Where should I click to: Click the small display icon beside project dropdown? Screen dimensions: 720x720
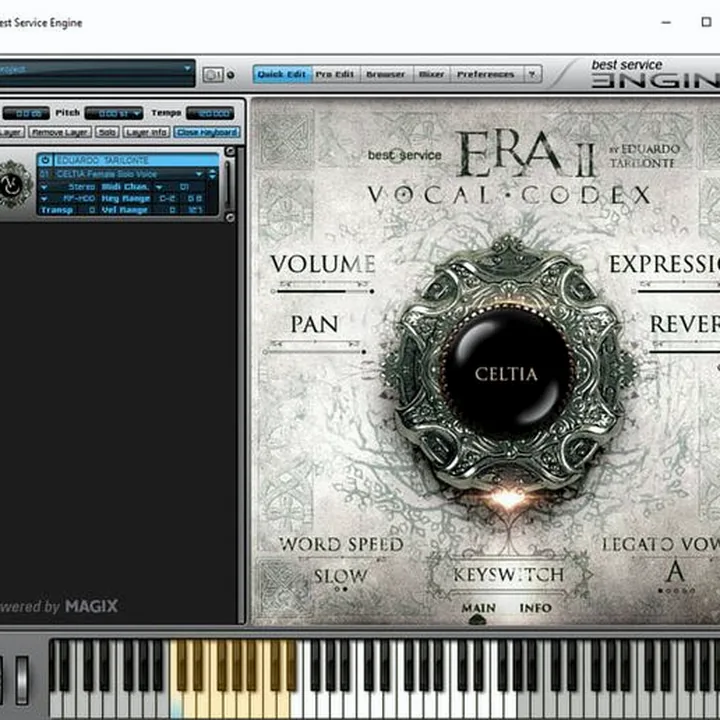coord(213,75)
